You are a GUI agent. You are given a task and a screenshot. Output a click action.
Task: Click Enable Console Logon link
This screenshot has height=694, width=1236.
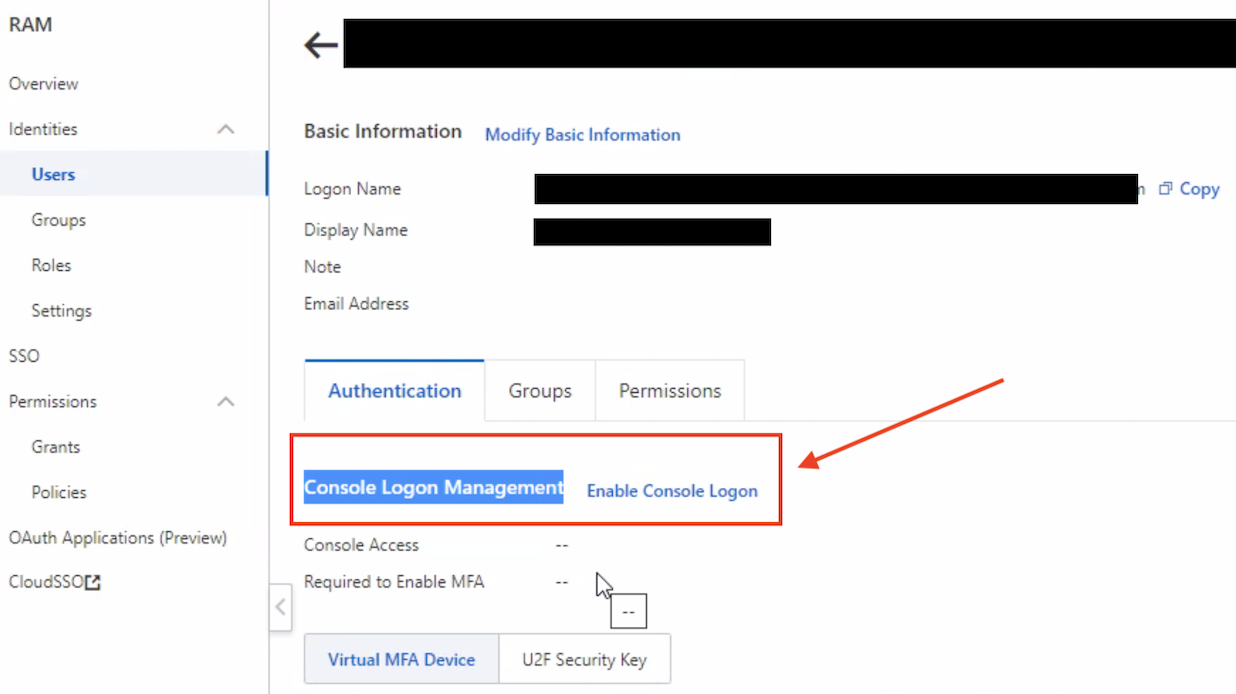(672, 491)
